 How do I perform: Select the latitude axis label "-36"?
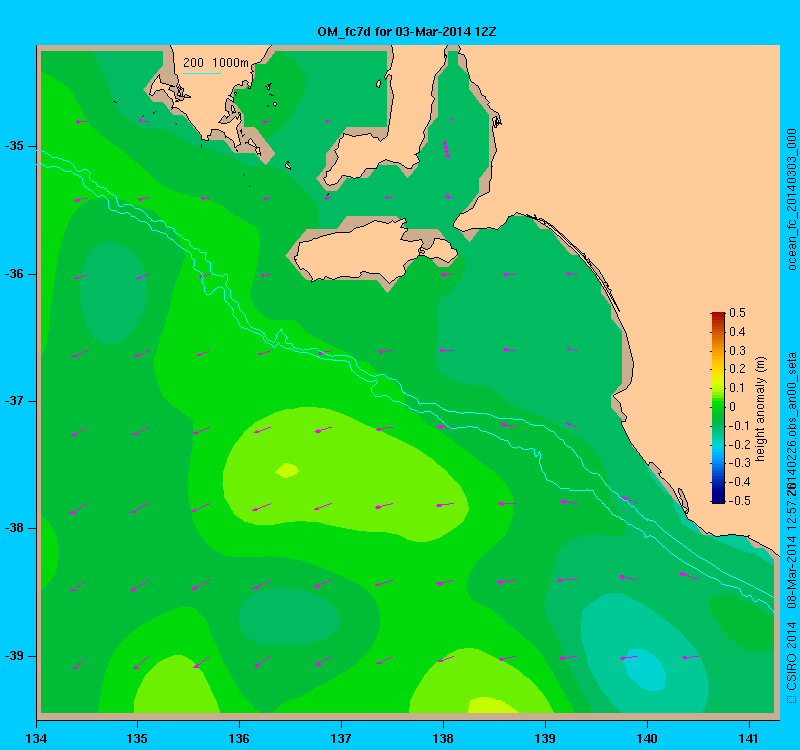coord(14,274)
